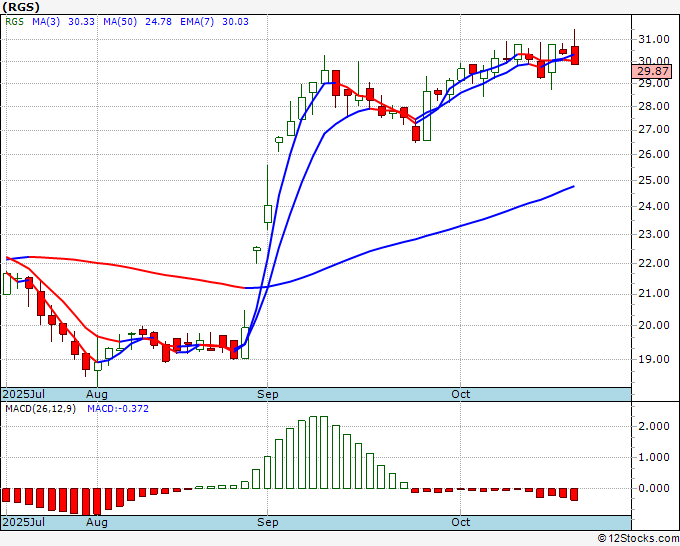Click the last red candlestick near 30.00

click(575, 55)
